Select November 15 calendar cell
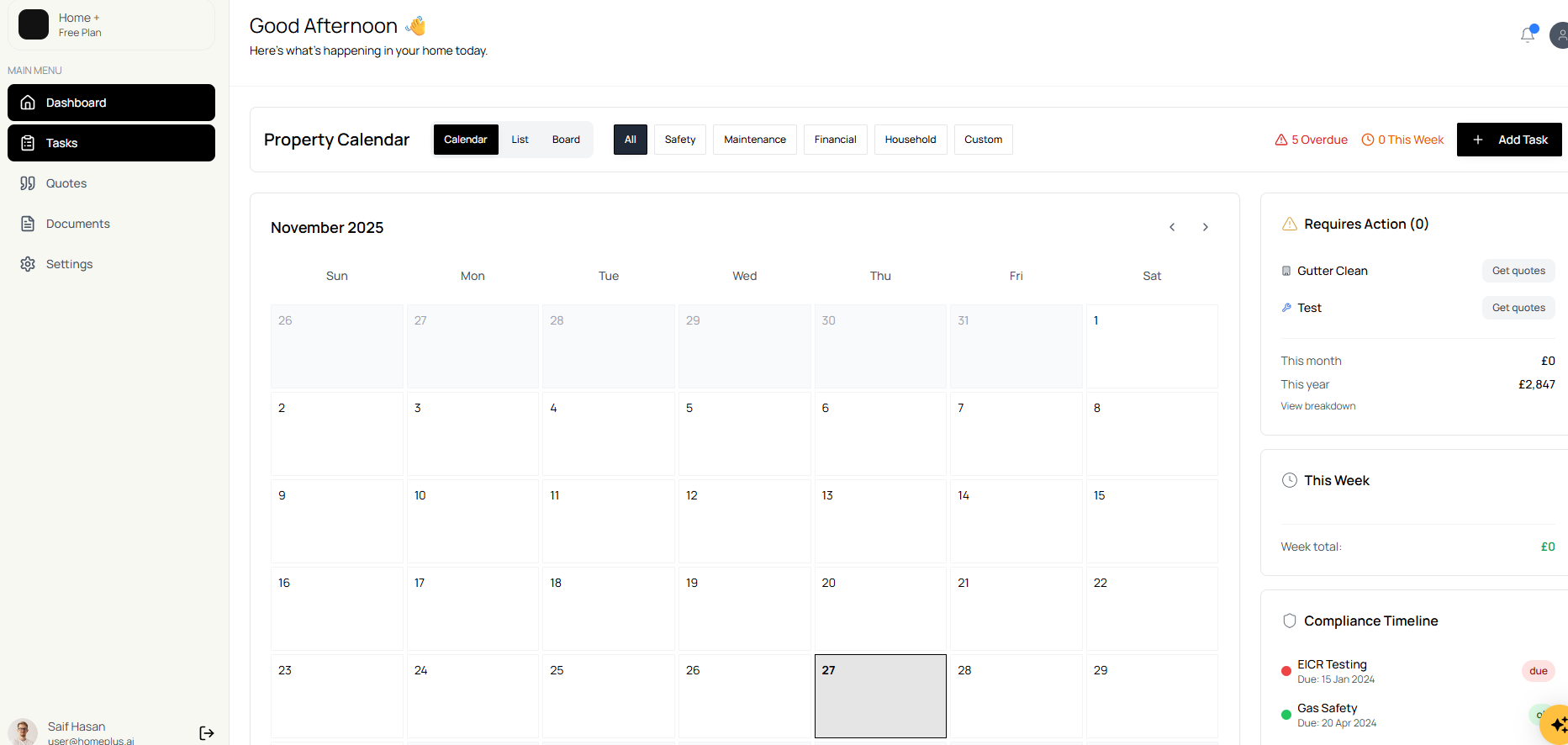The height and width of the screenshot is (745, 1568). tap(1152, 521)
